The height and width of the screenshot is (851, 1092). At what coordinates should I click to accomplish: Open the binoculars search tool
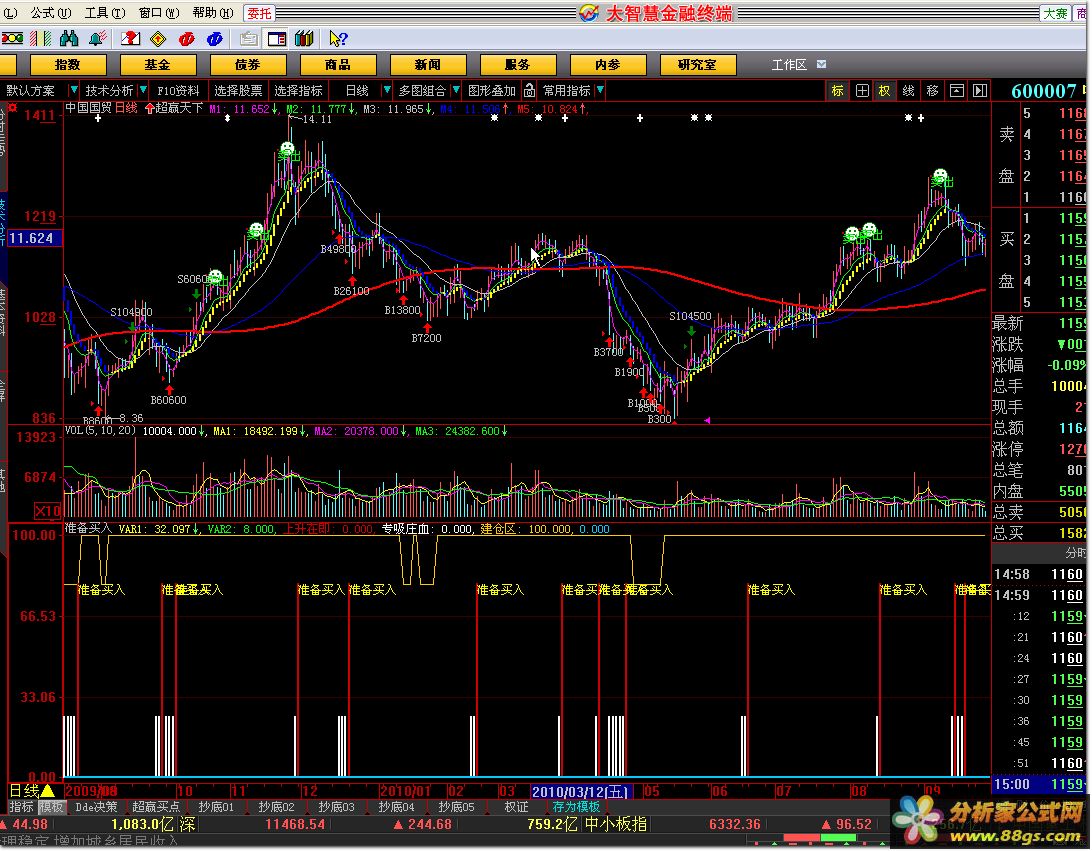pos(69,39)
